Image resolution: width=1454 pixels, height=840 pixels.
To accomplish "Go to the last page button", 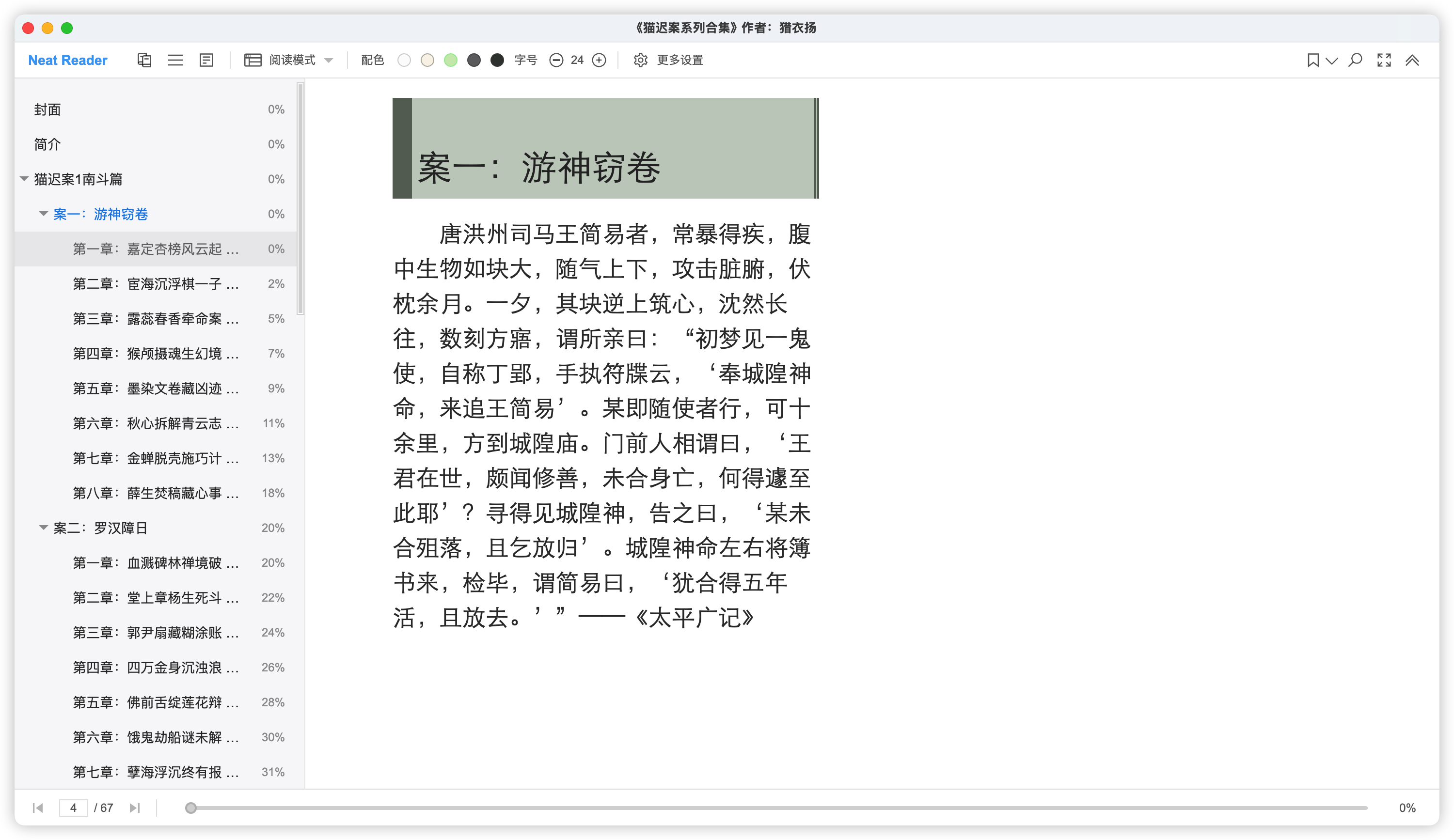I will [x=134, y=808].
